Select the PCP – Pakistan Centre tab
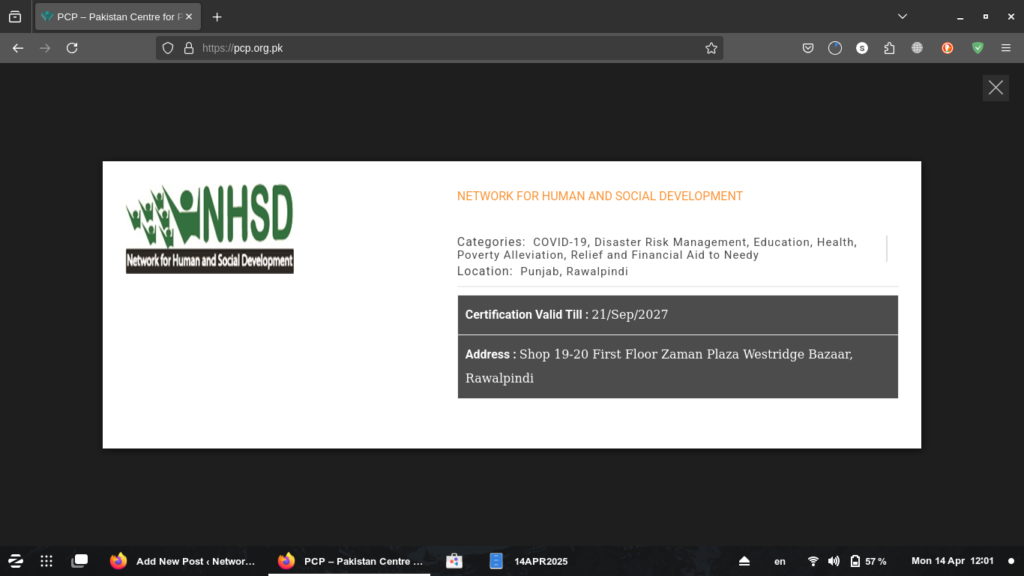This screenshot has height=576, width=1024. (118, 17)
